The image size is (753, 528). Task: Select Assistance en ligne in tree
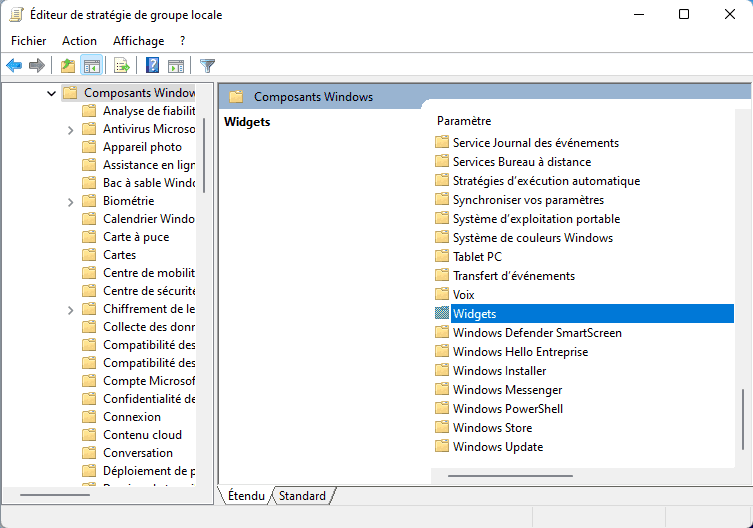[149, 165]
